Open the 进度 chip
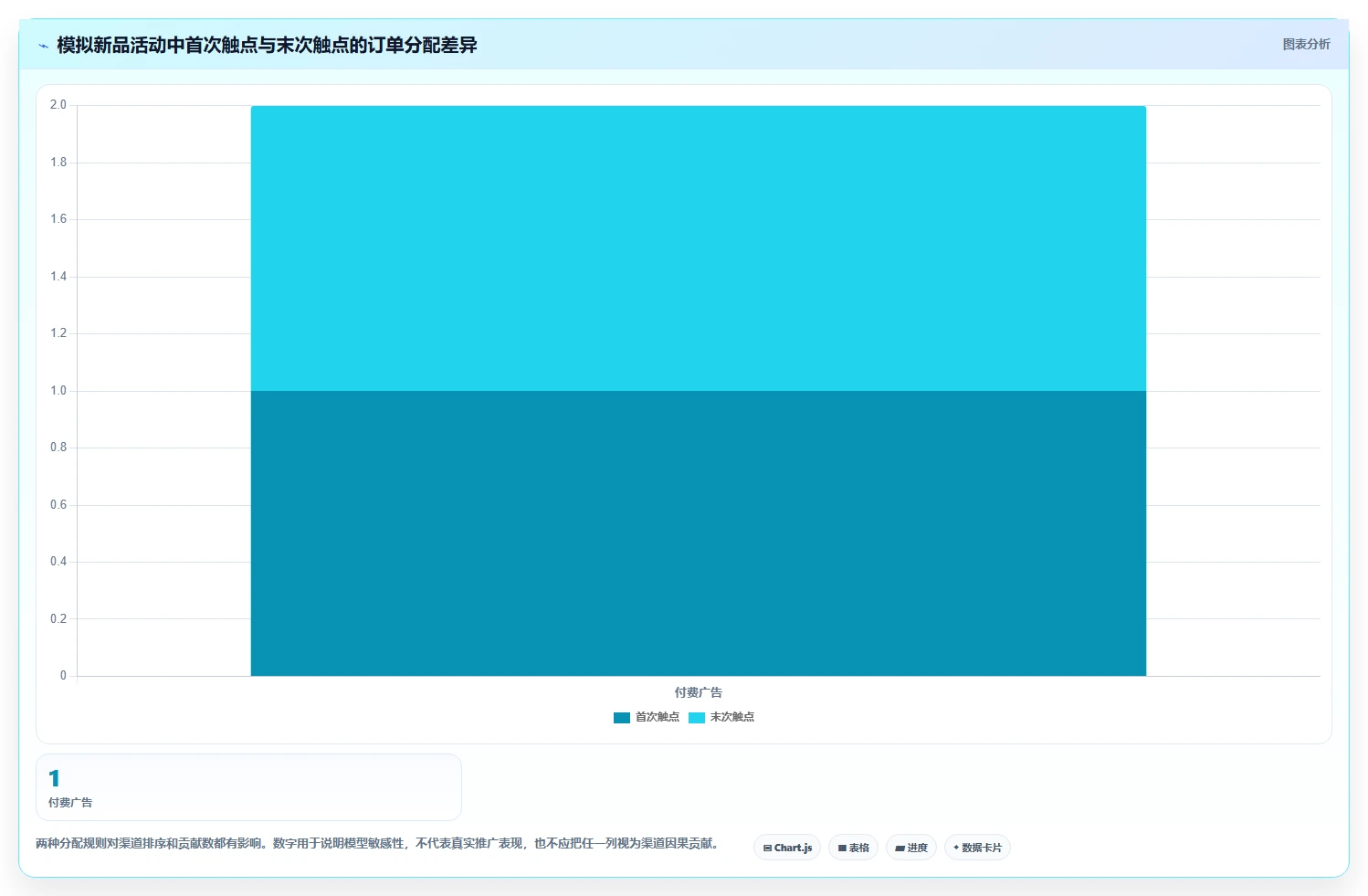 (911, 848)
